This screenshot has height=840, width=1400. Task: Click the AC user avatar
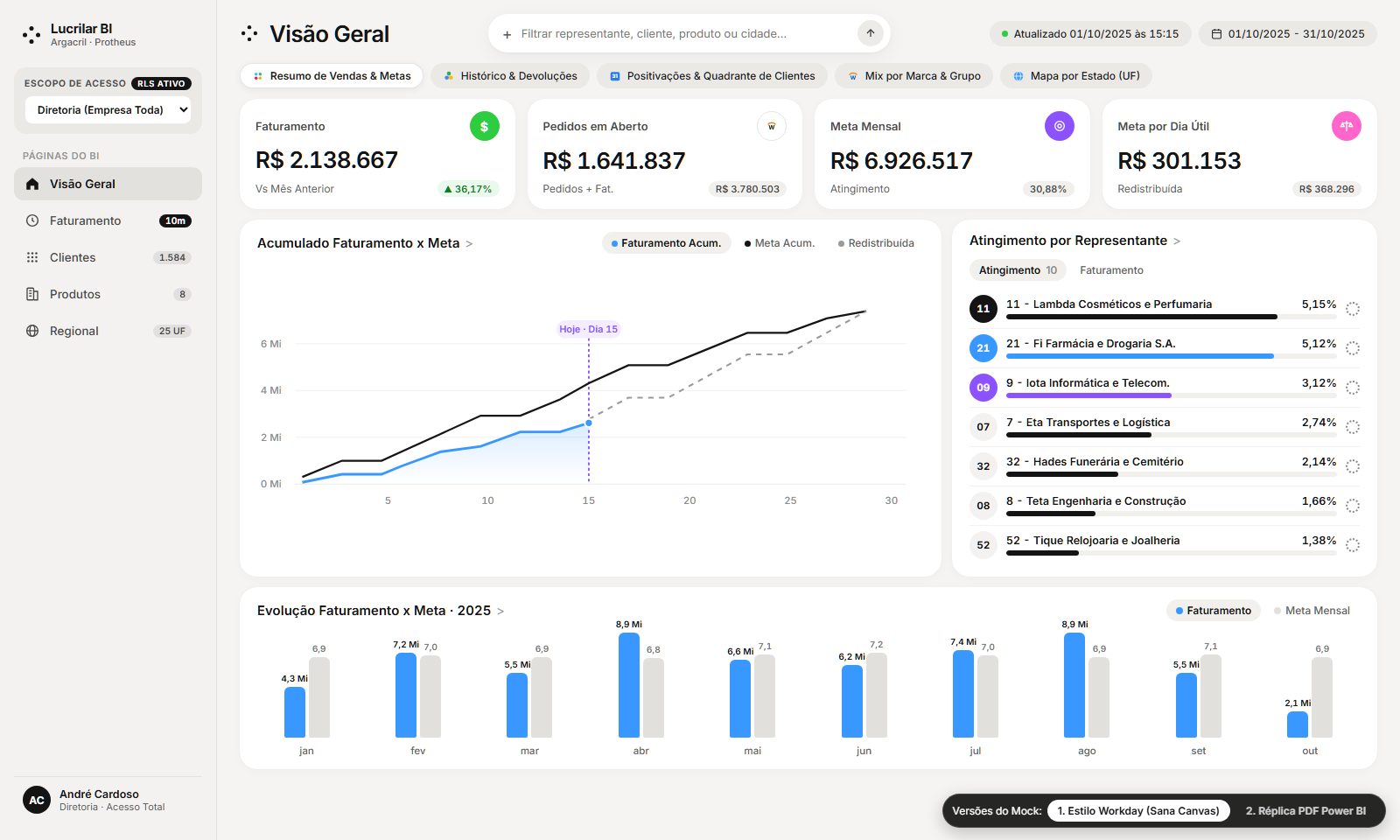37,800
